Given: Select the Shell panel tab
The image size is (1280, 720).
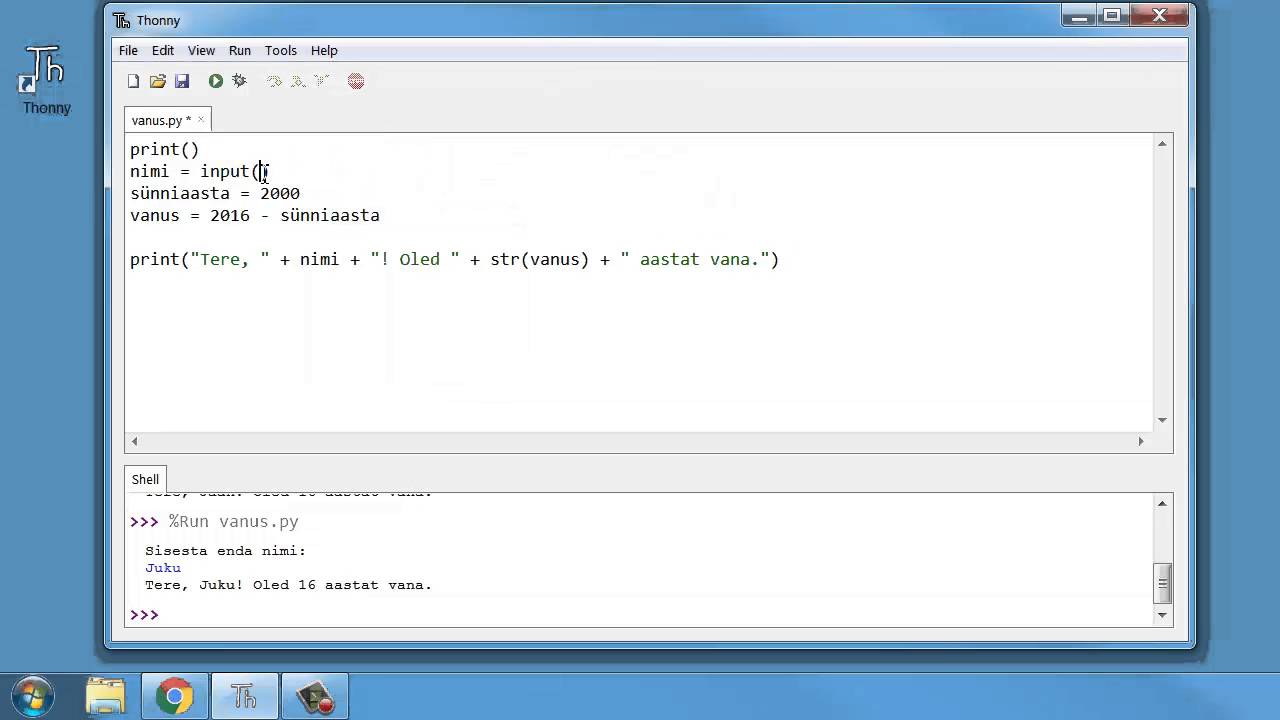Looking at the screenshot, I should (145, 479).
